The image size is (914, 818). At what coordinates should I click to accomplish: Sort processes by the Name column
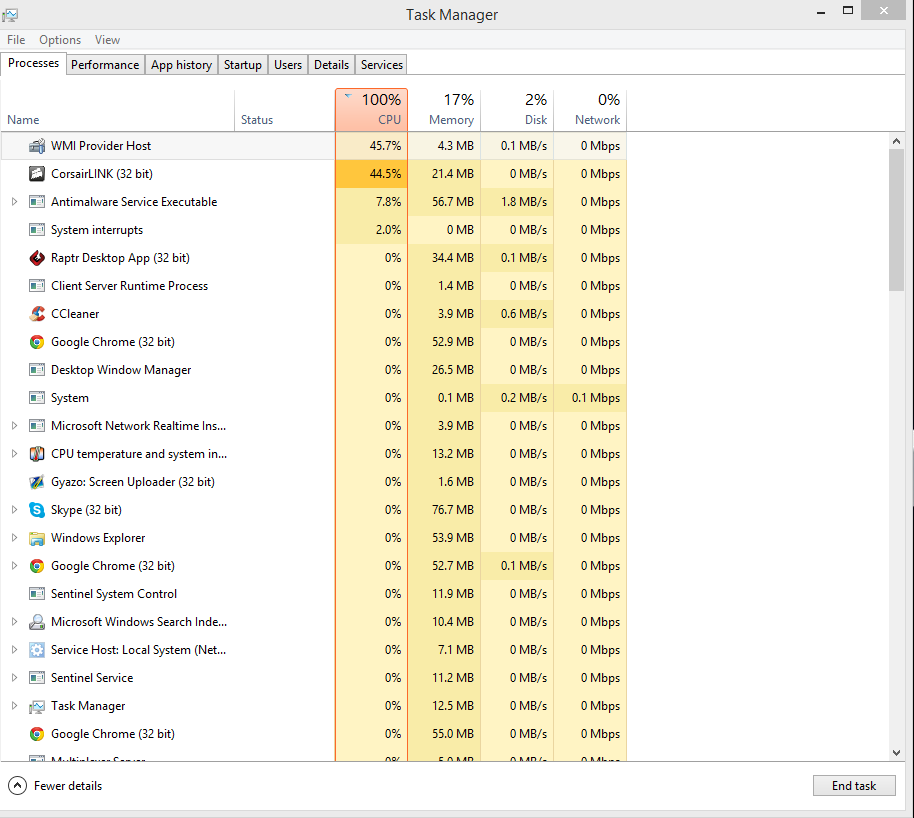tap(117, 110)
